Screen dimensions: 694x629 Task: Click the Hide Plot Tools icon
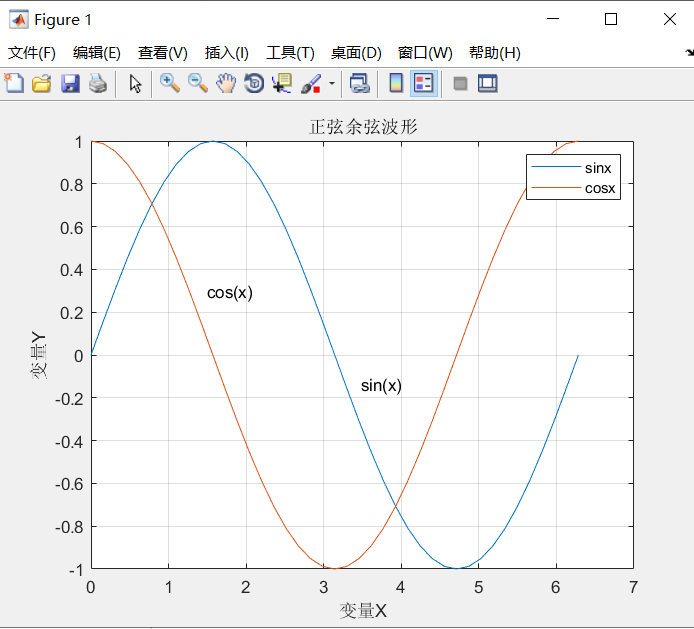click(x=460, y=83)
